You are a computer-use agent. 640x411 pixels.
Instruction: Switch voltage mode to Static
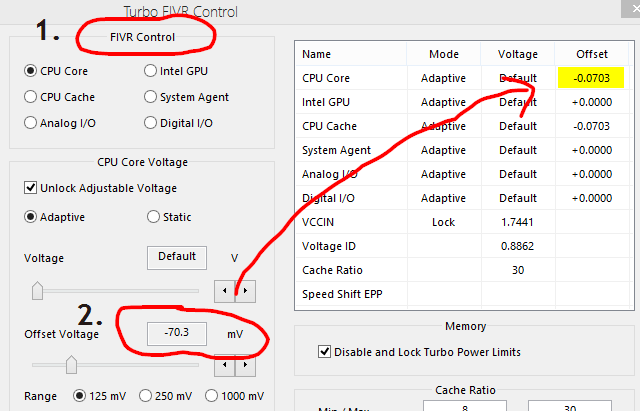tap(154, 217)
